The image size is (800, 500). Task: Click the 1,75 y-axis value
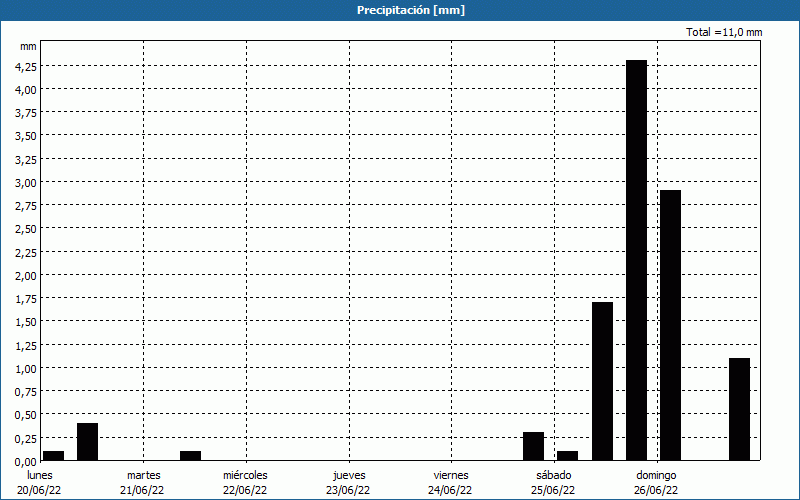click(26, 299)
